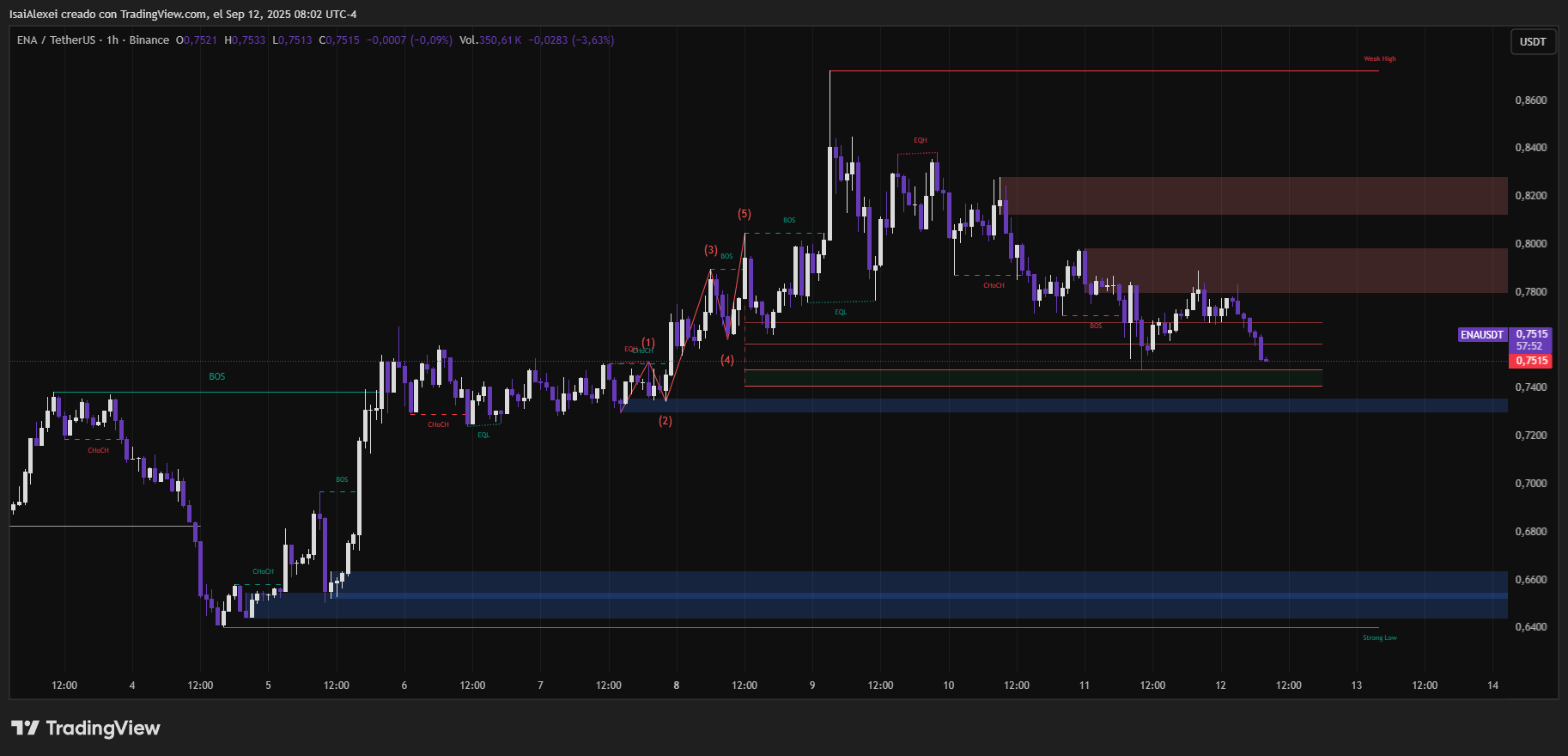
Task: Click the Vol. indicator value in legend
Action: (x=489, y=40)
